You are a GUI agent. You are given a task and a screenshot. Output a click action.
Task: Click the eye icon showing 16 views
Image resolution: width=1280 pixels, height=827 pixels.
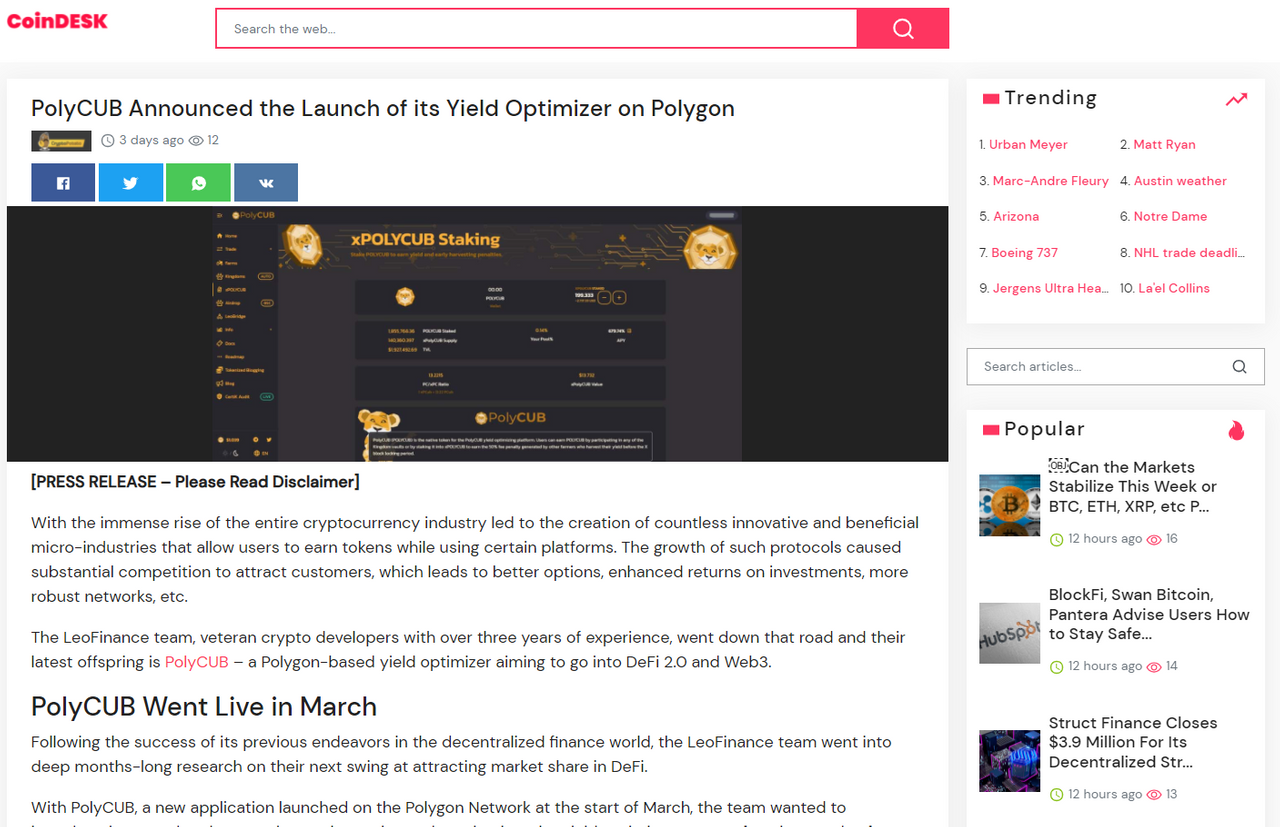(x=1153, y=539)
